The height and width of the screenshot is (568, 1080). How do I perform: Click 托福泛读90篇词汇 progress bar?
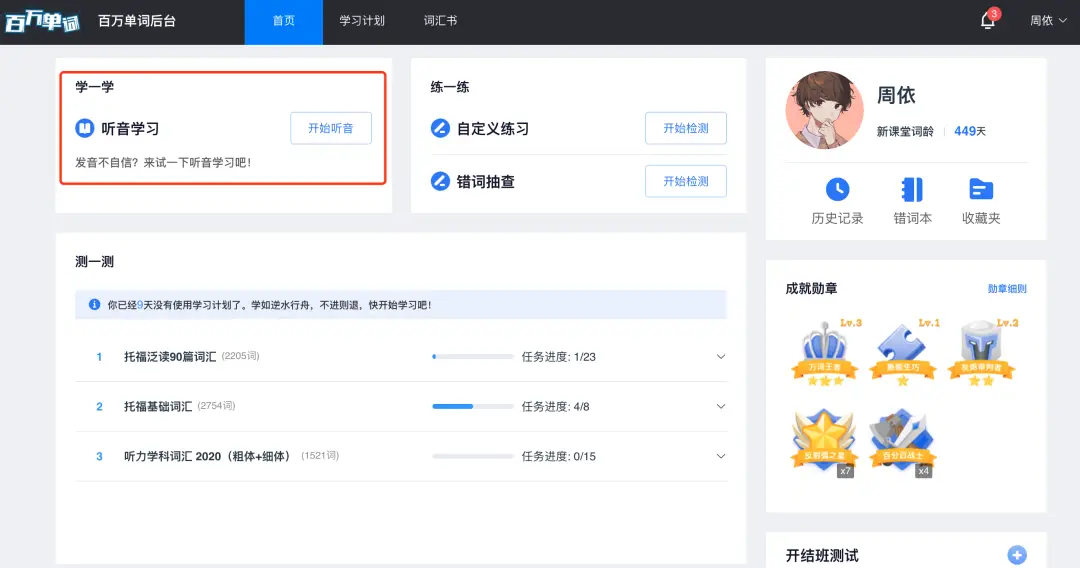coord(472,357)
